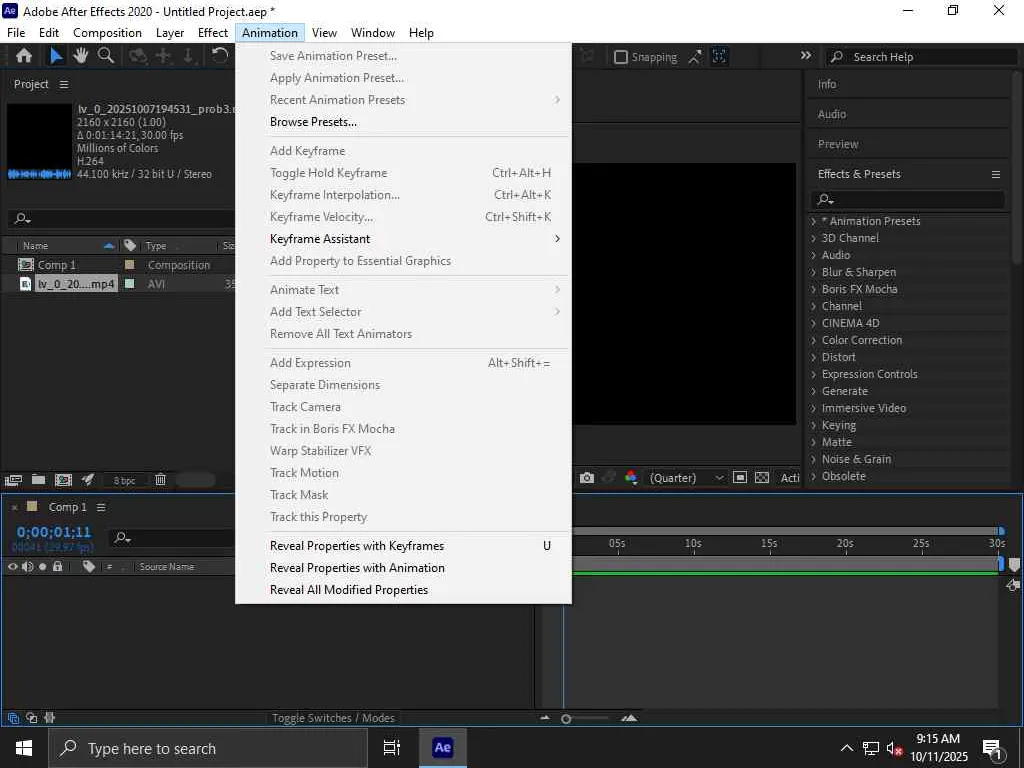Click the Effects & Presets search field
The image size is (1024, 768).
coord(908,199)
